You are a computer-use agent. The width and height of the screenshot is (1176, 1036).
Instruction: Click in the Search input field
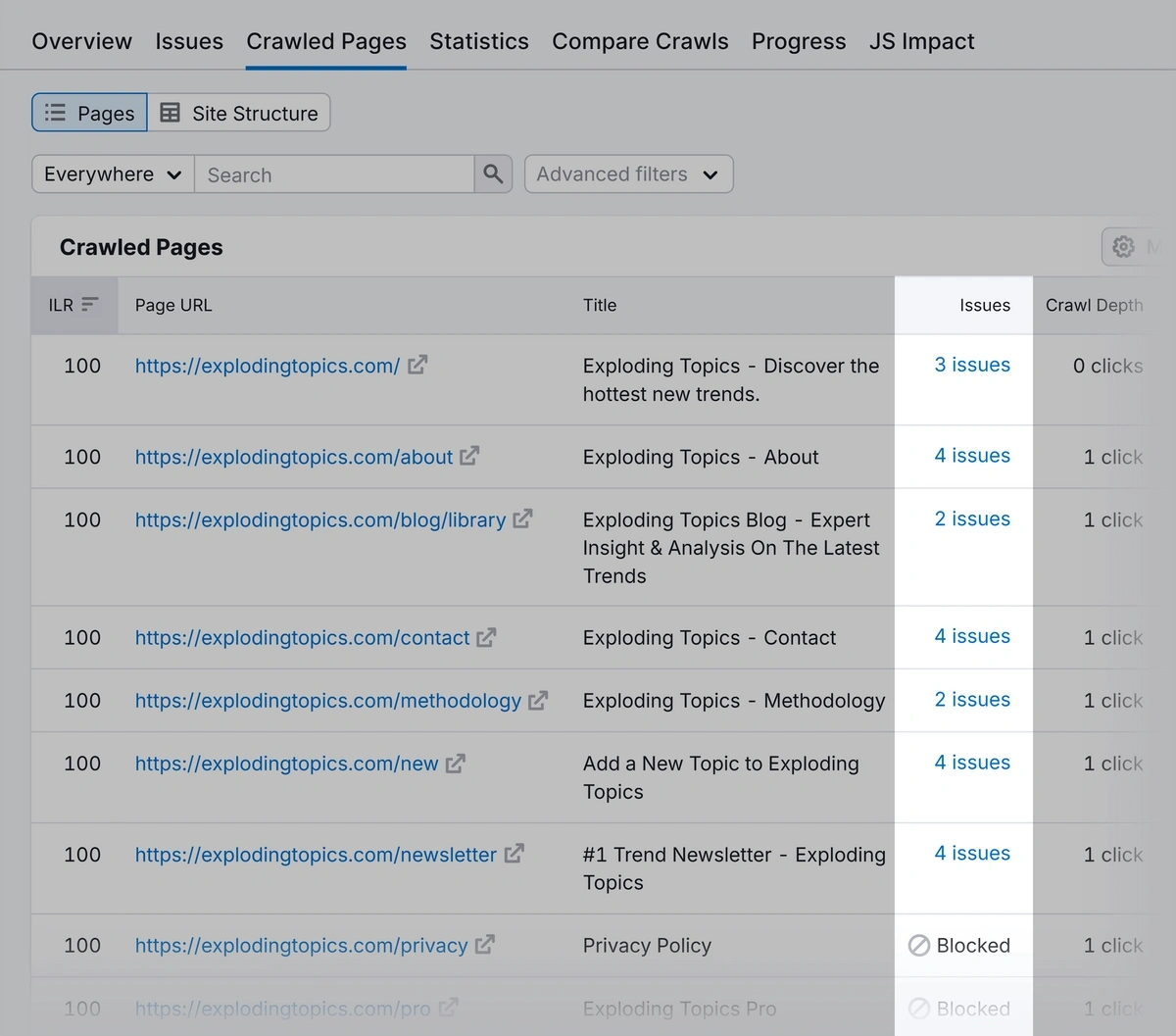(x=334, y=174)
